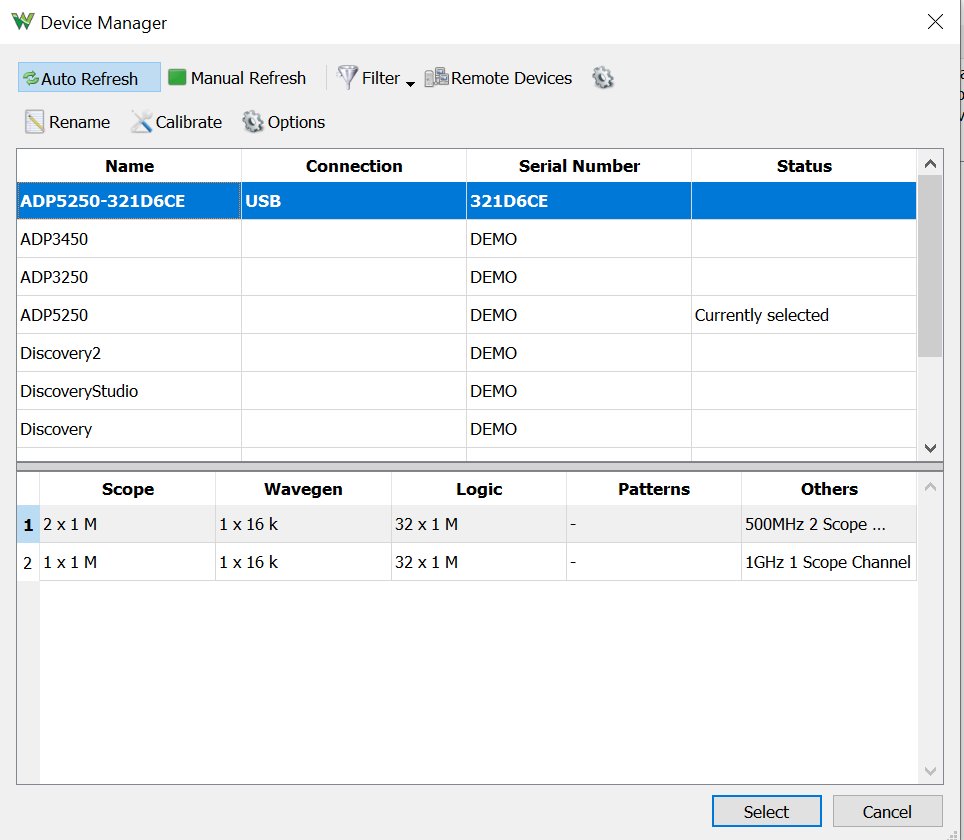Click row header number 1 in configurations
964x840 pixels.
click(28, 525)
